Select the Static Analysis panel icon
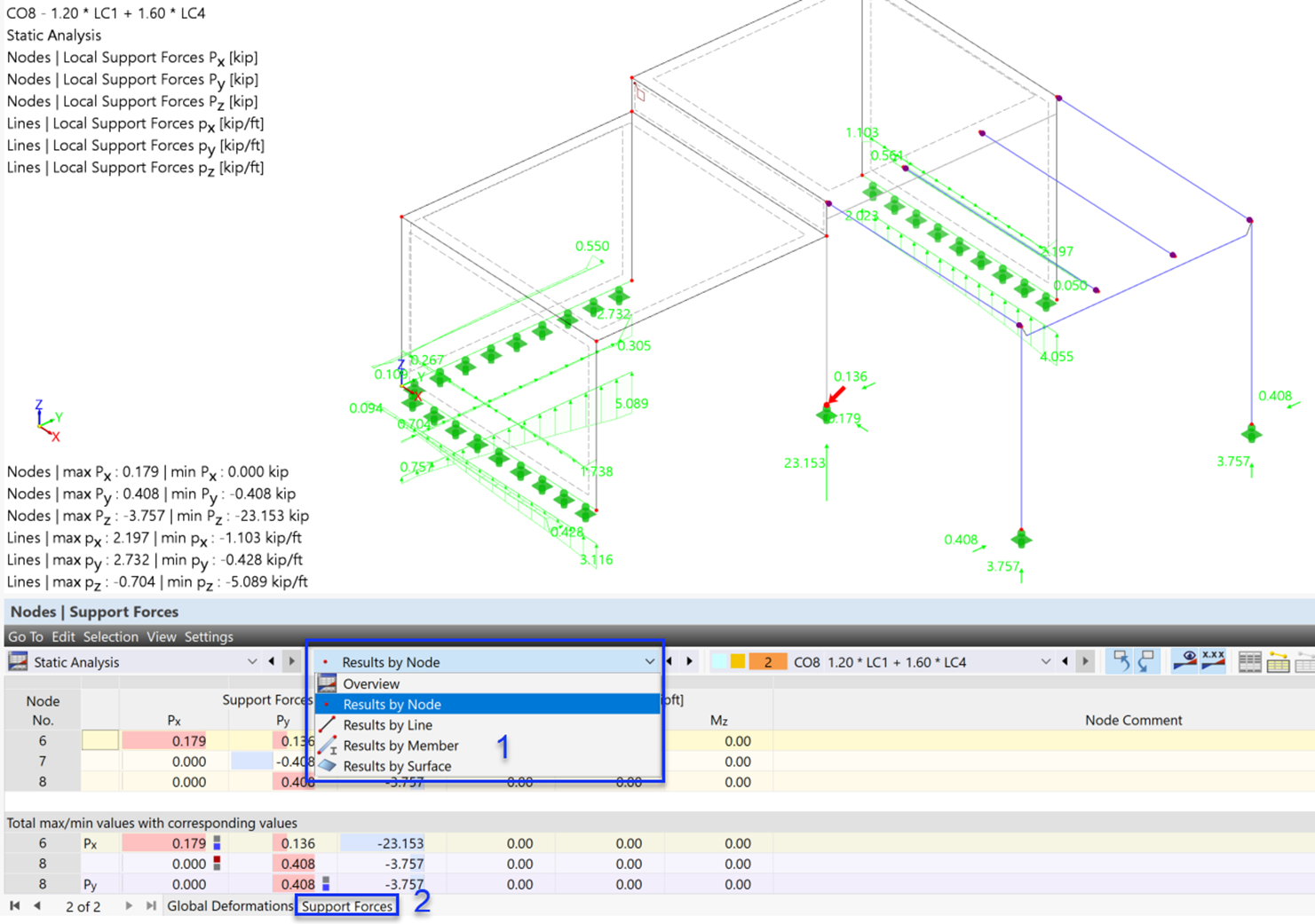This screenshot has width=1315, height=924. [x=18, y=661]
